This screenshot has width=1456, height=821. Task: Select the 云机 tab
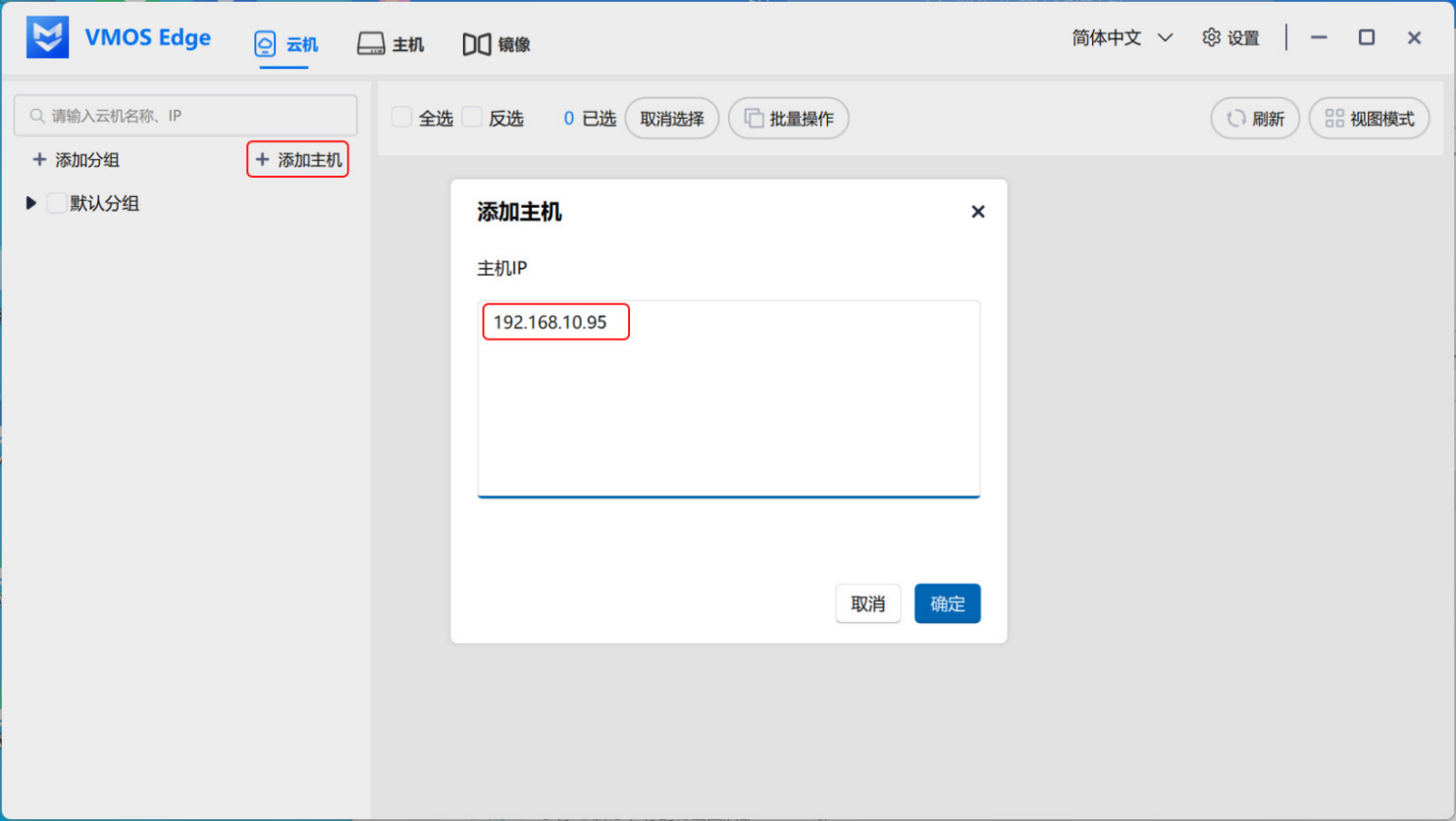pyautogui.click(x=286, y=44)
